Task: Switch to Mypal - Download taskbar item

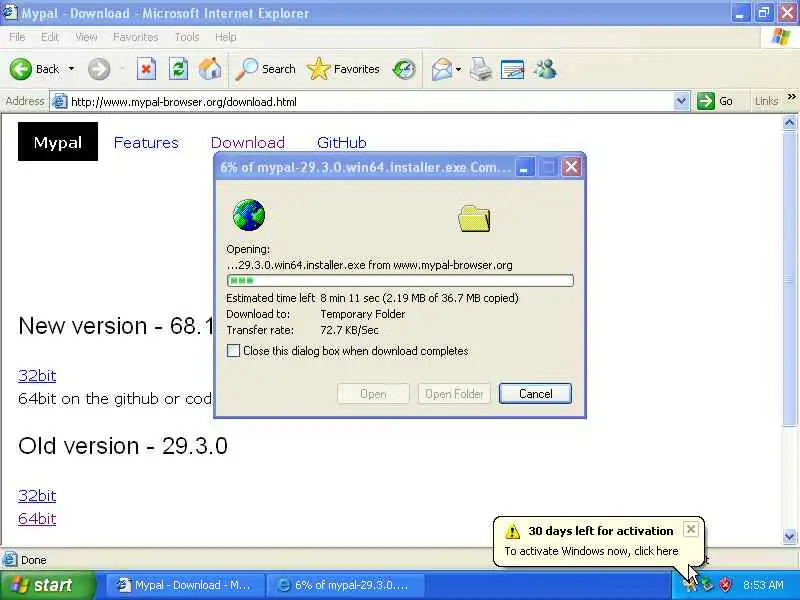Action: point(185,585)
